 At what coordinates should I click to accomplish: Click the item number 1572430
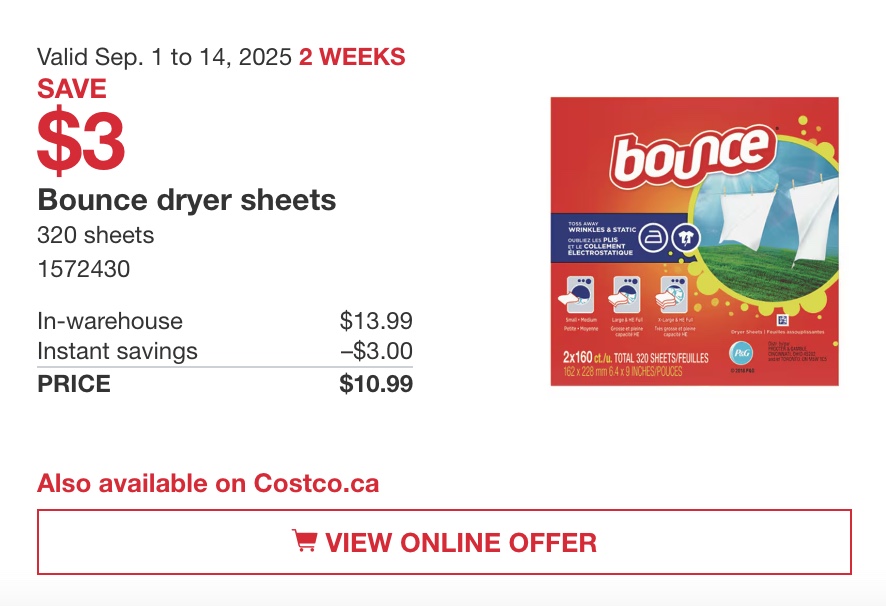tap(84, 269)
